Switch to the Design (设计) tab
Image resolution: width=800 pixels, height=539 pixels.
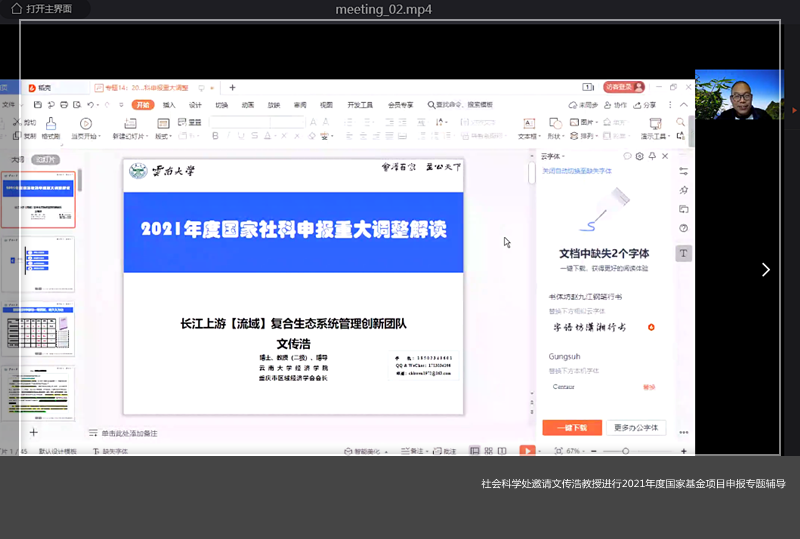[x=195, y=104]
